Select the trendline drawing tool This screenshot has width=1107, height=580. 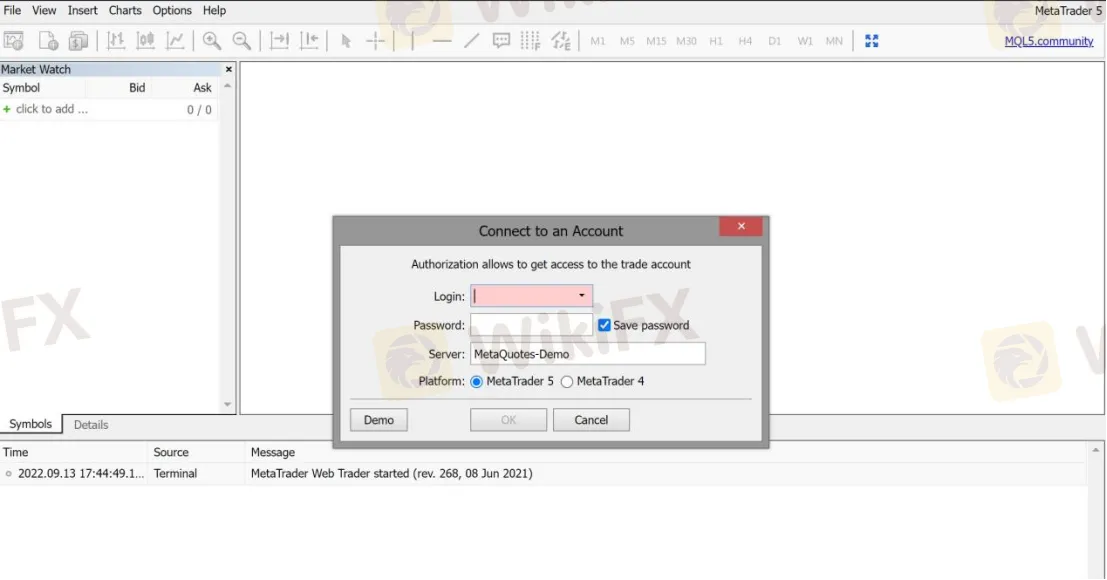[x=471, y=41]
